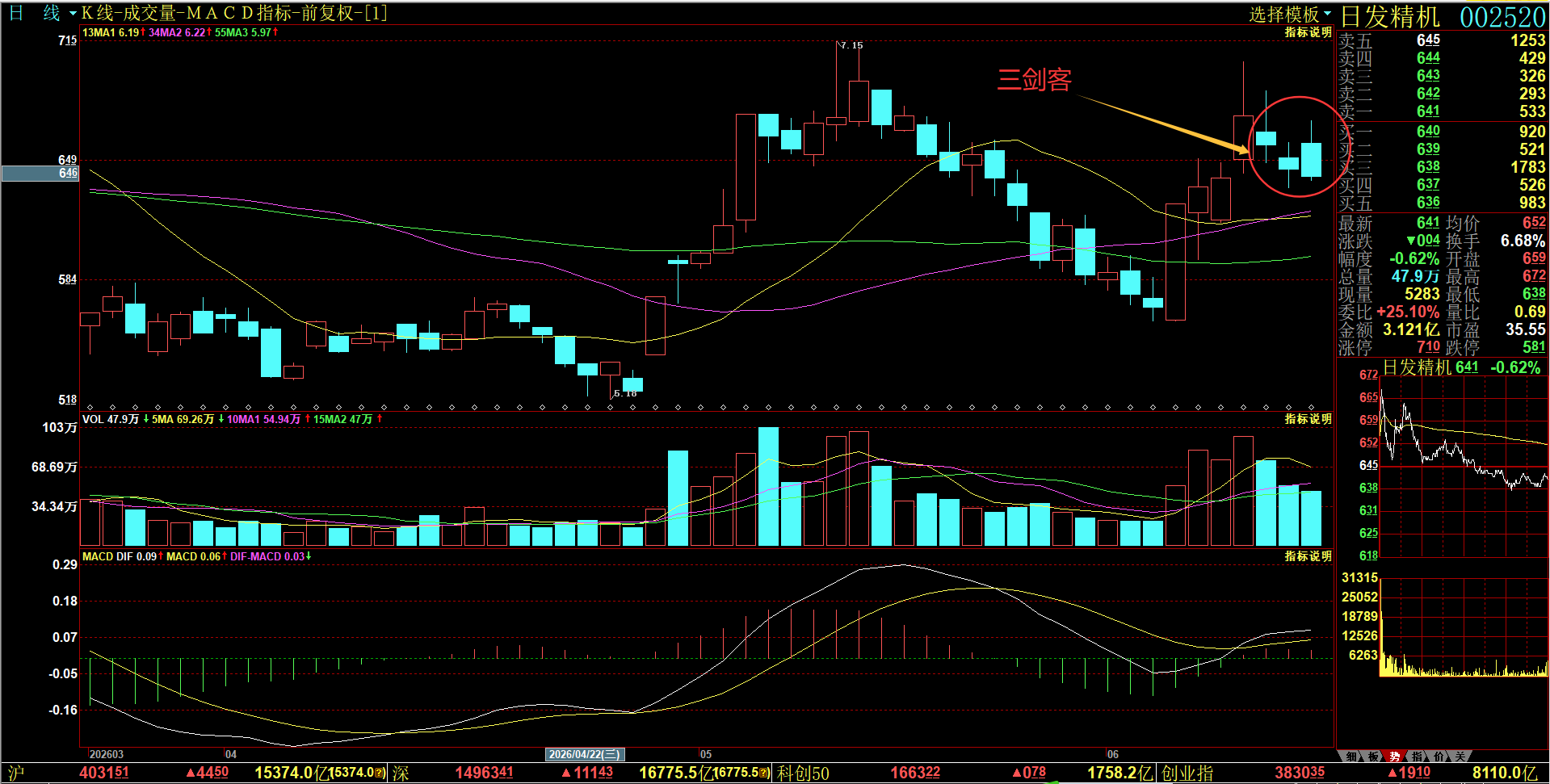Click the 科创50 index in status bar

tap(803, 773)
